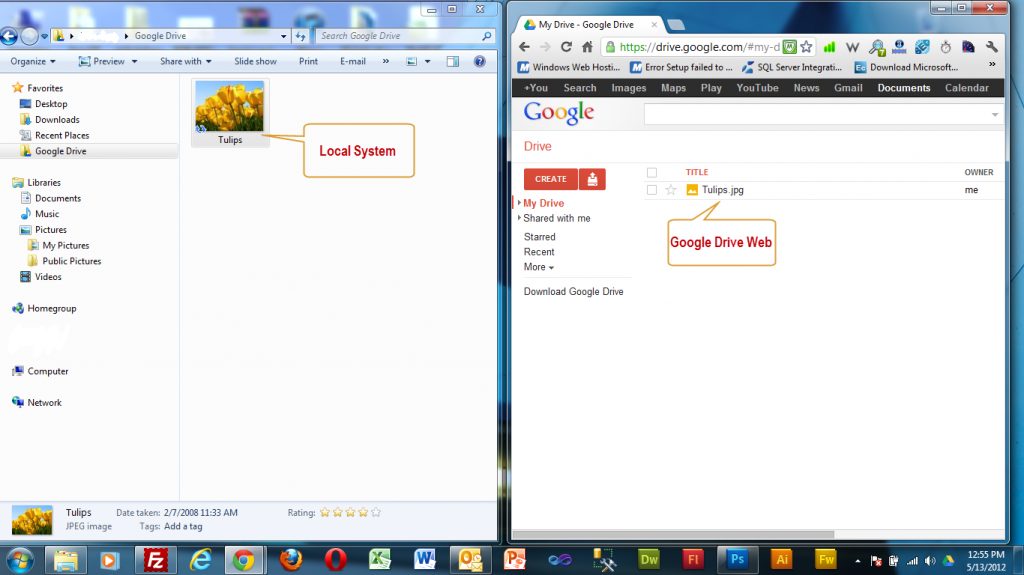Viewport: 1024px width, 575px height.
Task: Launch Excel from the taskbar
Action: click(x=379, y=560)
